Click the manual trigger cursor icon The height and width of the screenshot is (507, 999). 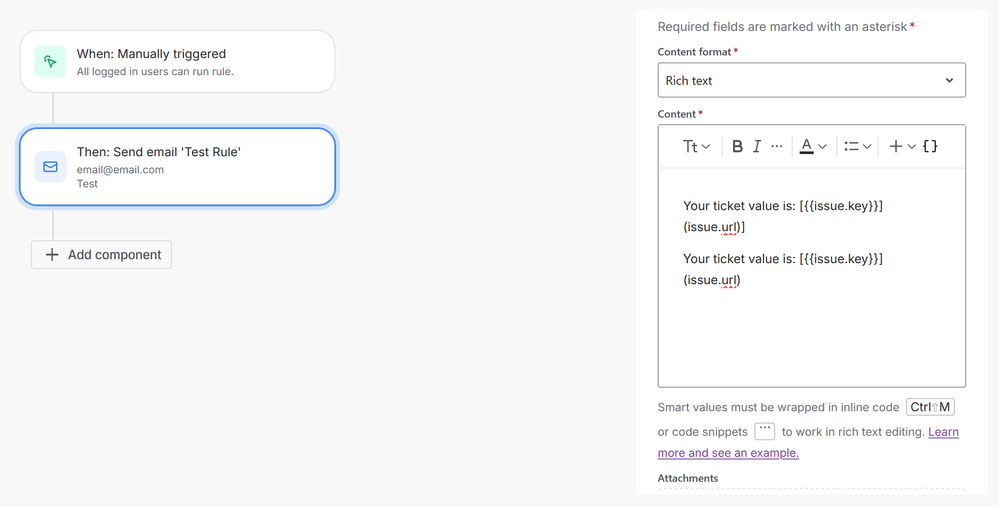[50, 62]
